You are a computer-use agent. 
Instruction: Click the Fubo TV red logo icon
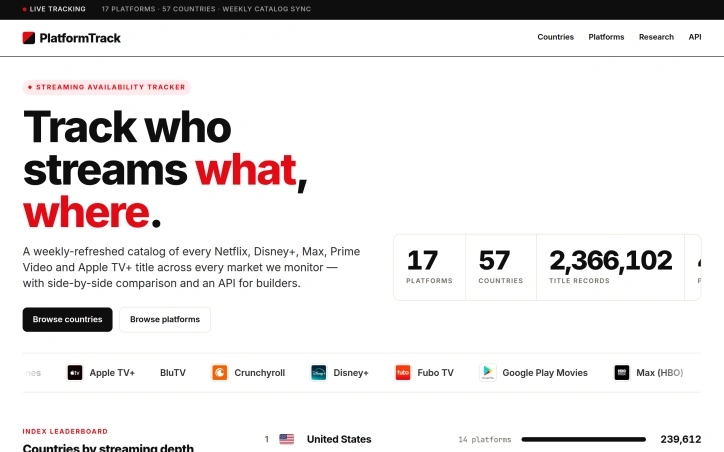(x=403, y=373)
